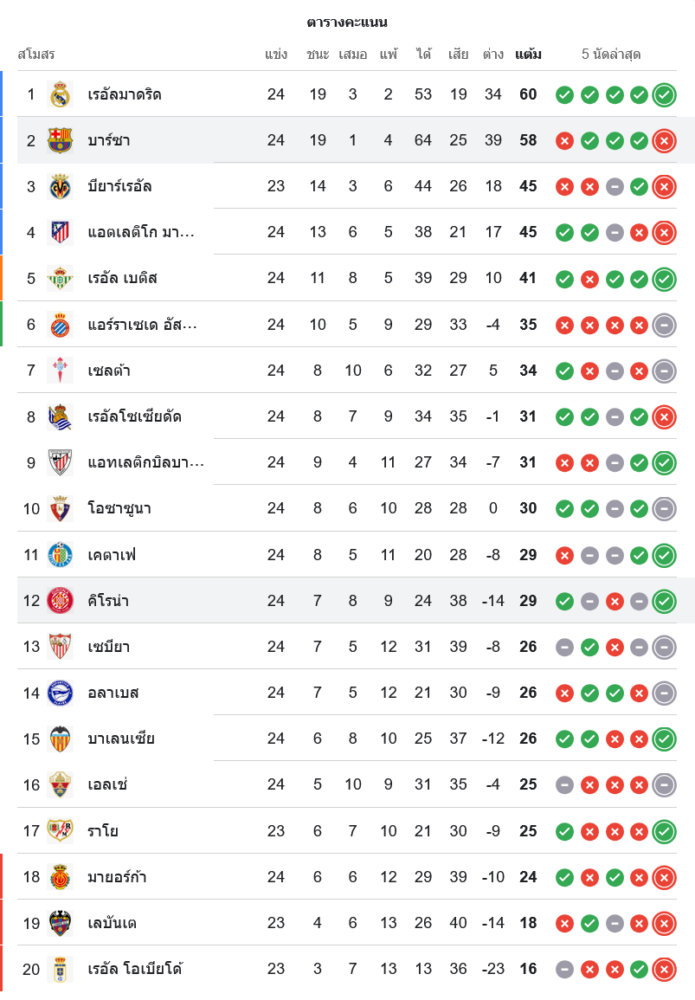Click the Real Oviedo club crest
Image resolution: width=695 pixels, height=1000 pixels.
60,969
